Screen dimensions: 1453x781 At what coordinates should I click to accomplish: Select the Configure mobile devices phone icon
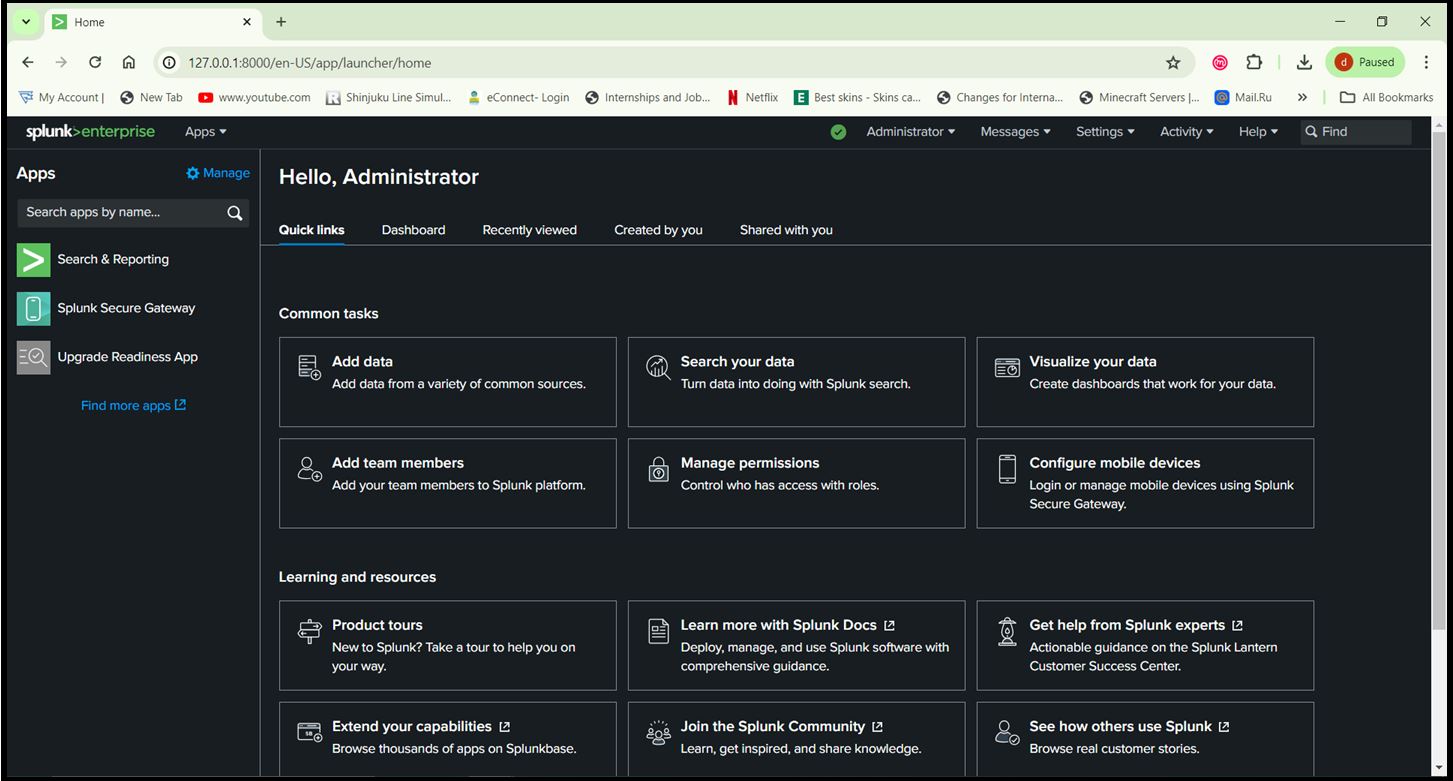point(1007,470)
